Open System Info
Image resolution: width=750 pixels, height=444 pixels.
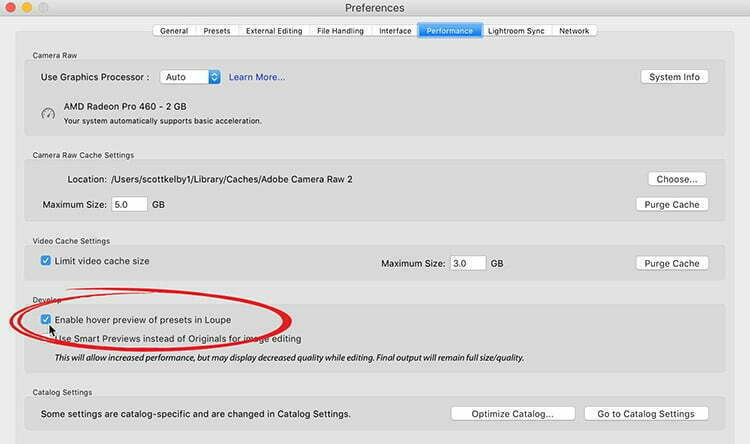point(674,77)
